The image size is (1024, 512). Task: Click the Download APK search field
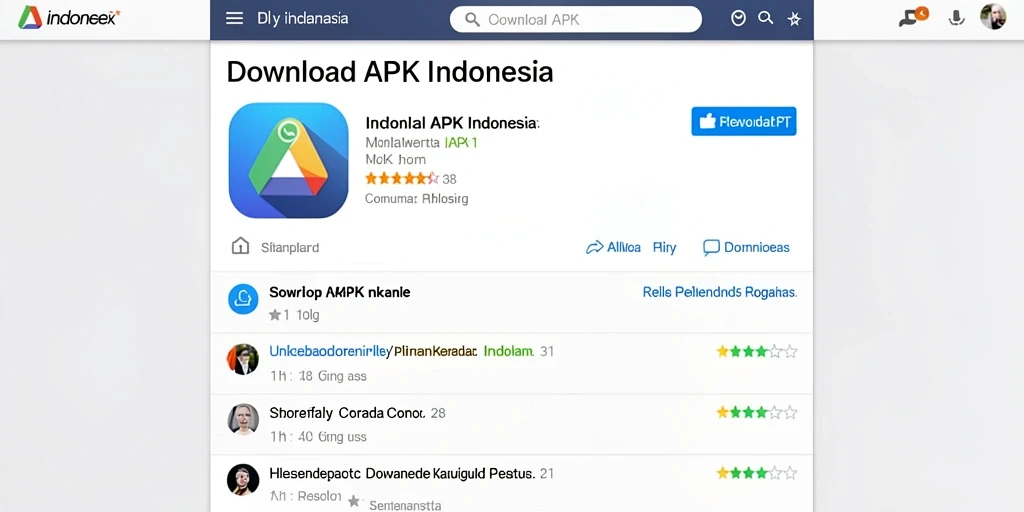575,20
